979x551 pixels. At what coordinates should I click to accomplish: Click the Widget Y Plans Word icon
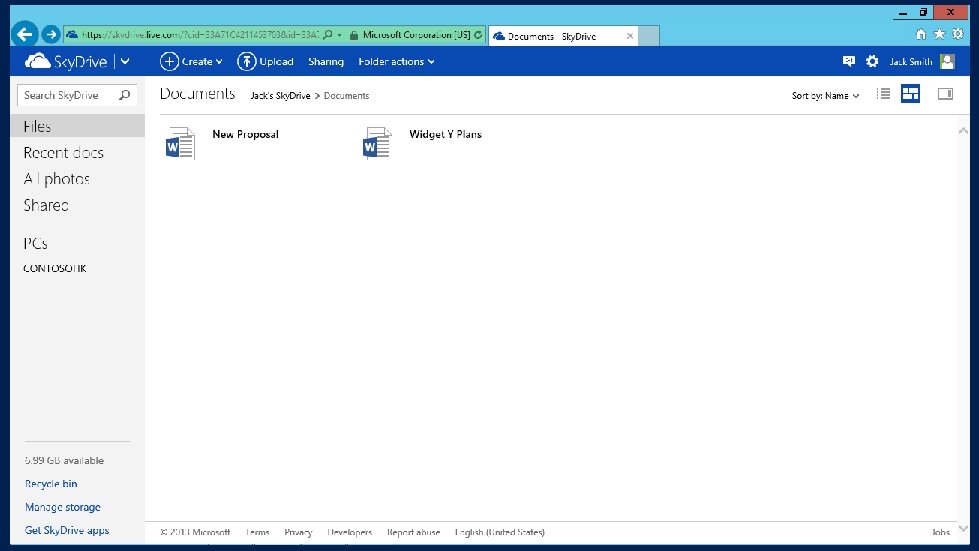(x=378, y=143)
